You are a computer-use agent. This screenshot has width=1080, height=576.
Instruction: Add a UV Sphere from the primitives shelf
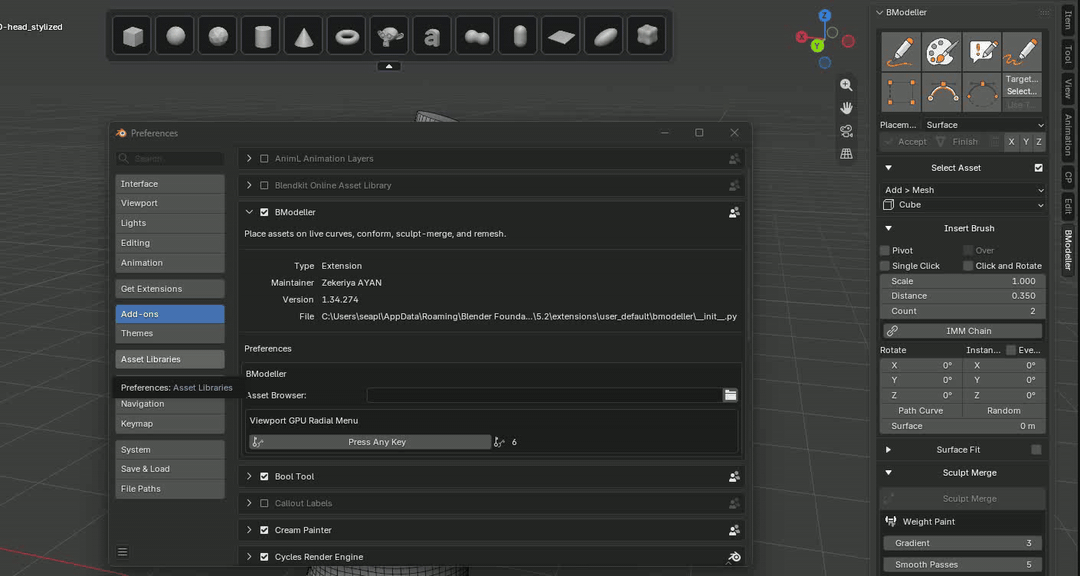(175, 36)
